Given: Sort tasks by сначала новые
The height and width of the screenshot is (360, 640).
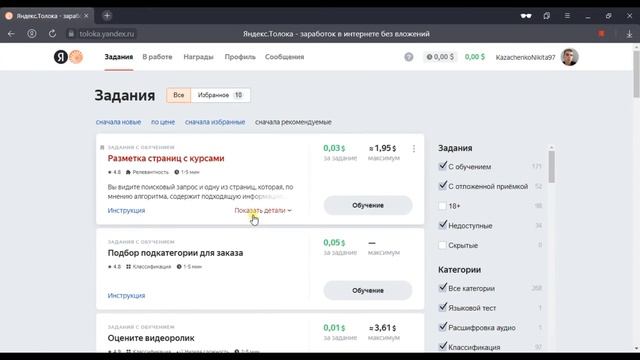Looking at the screenshot, I should (x=118, y=122).
